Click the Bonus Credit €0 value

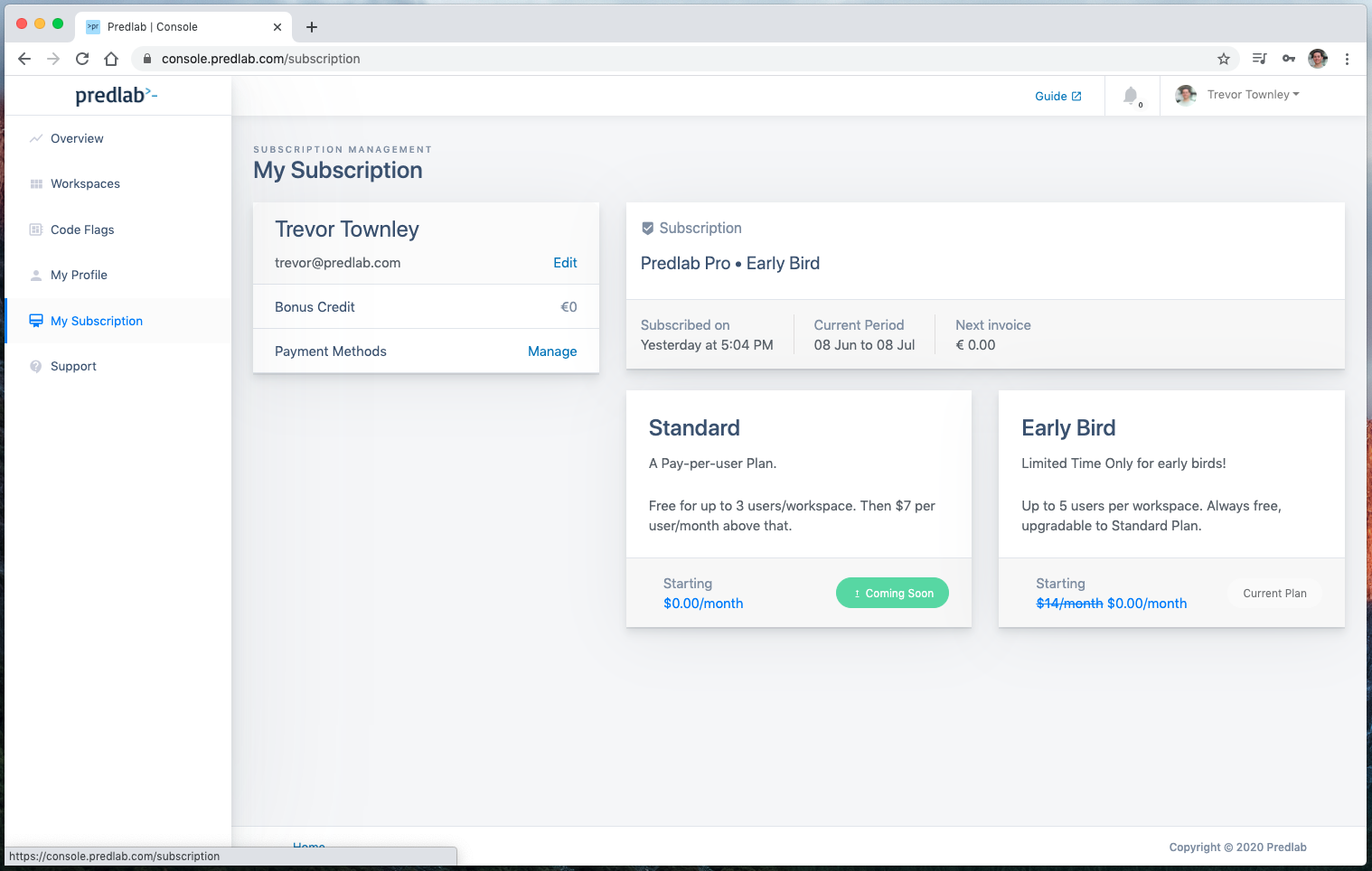tap(569, 307)
